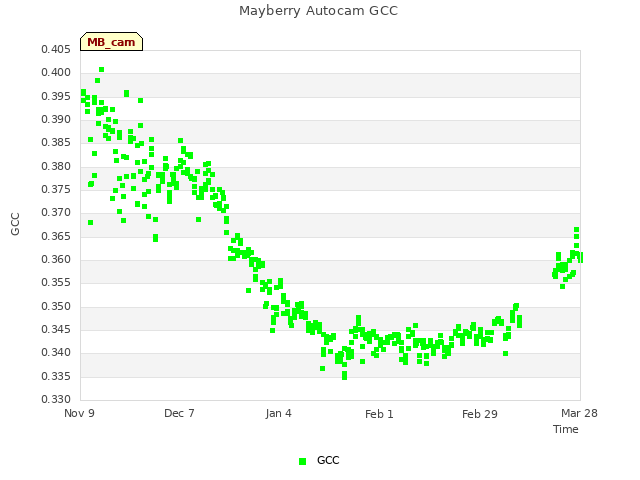Click the GCC legend label
The height and width of the screenshot is (480, 640).
pyautogui.click(x=328, y=460)
